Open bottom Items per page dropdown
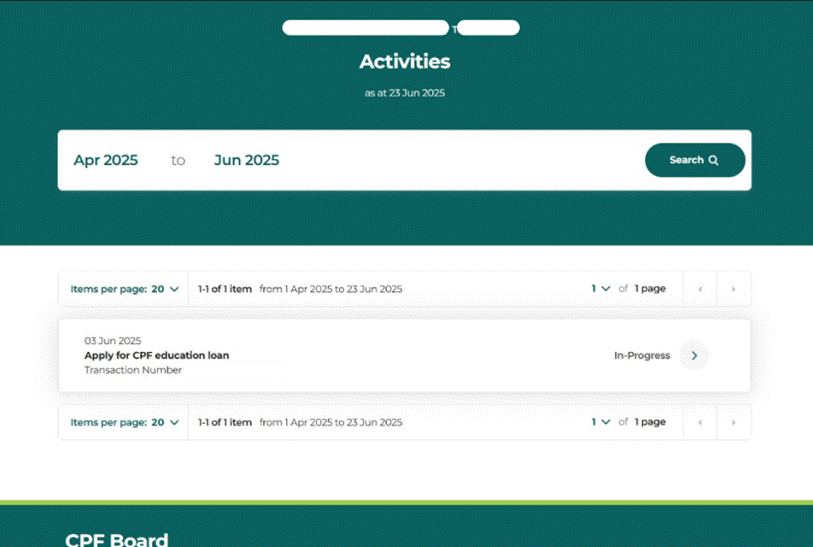 tap(124, 422)
